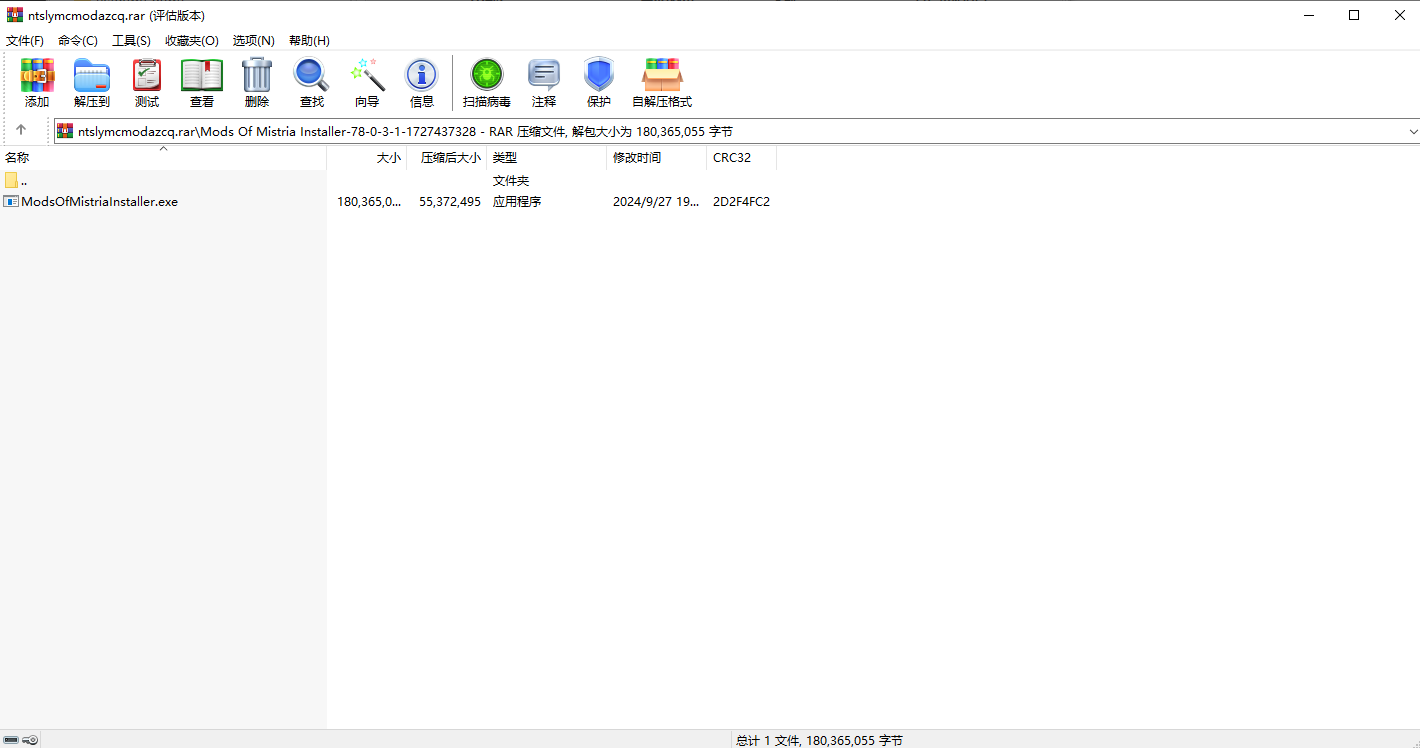This screenshot has height=748, width=1420.
Task: Minimize the WinRAR window
Action: pyautogui.click(x=1308, y=15)
